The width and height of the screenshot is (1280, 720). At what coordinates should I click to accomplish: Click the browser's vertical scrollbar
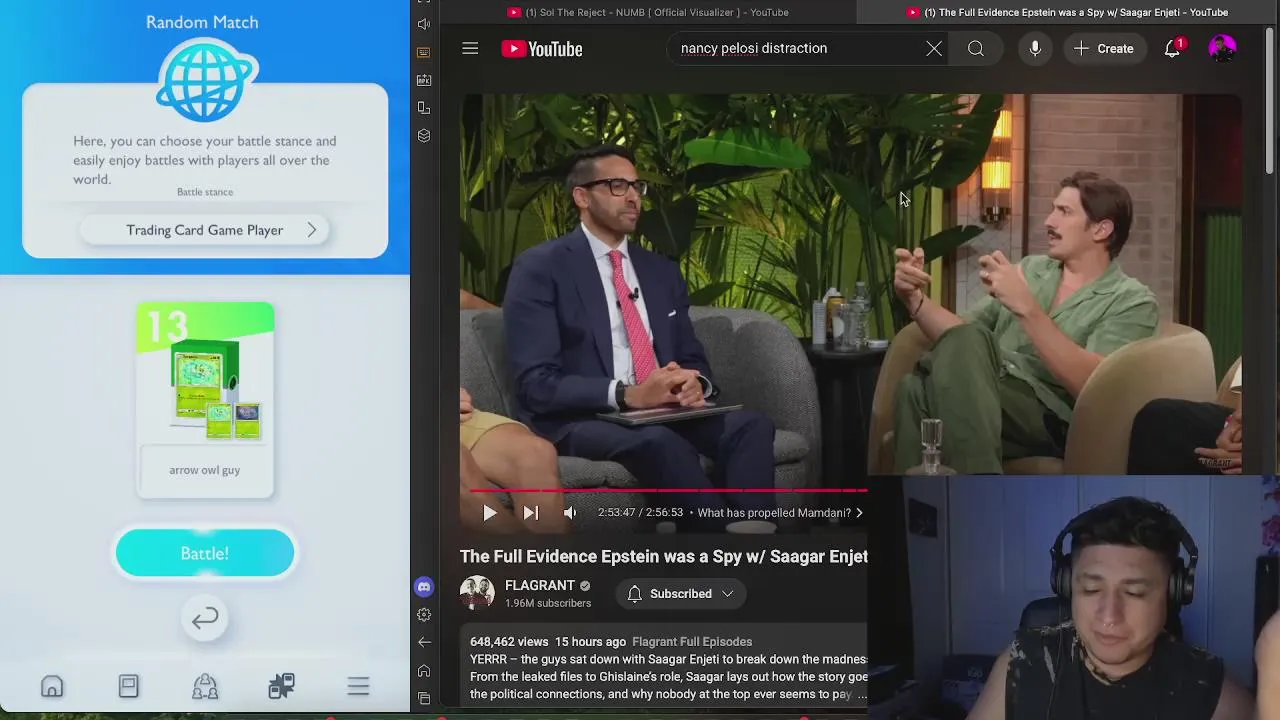pos(1270,100)
